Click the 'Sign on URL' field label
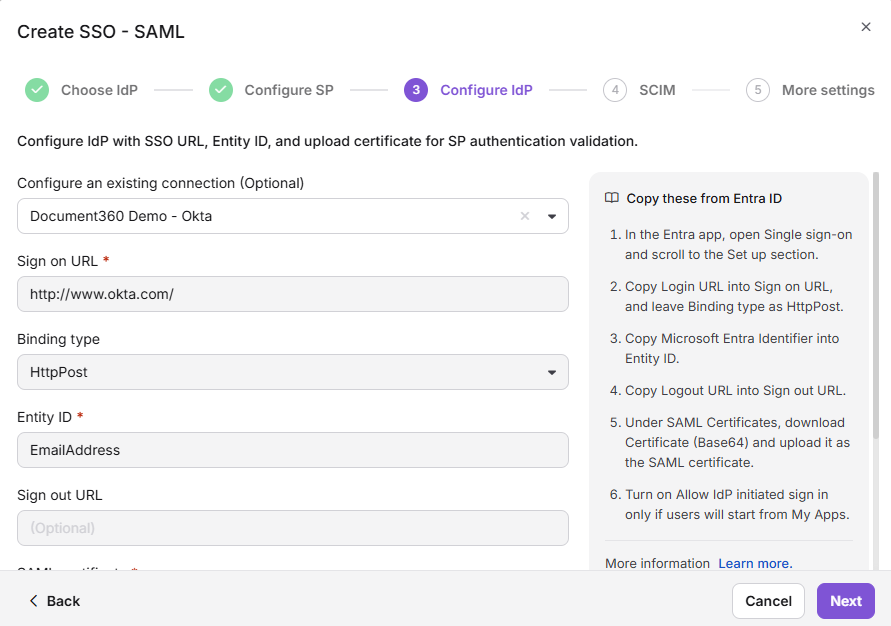Screen dimensions: 891x626 point(57,261)
